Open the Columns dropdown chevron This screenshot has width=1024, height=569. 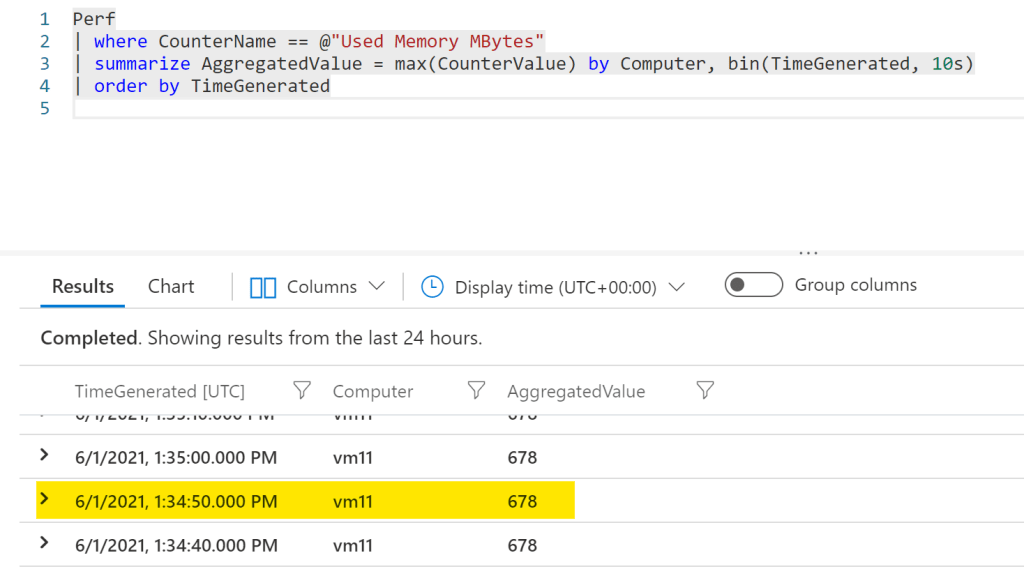click(376, 287)
